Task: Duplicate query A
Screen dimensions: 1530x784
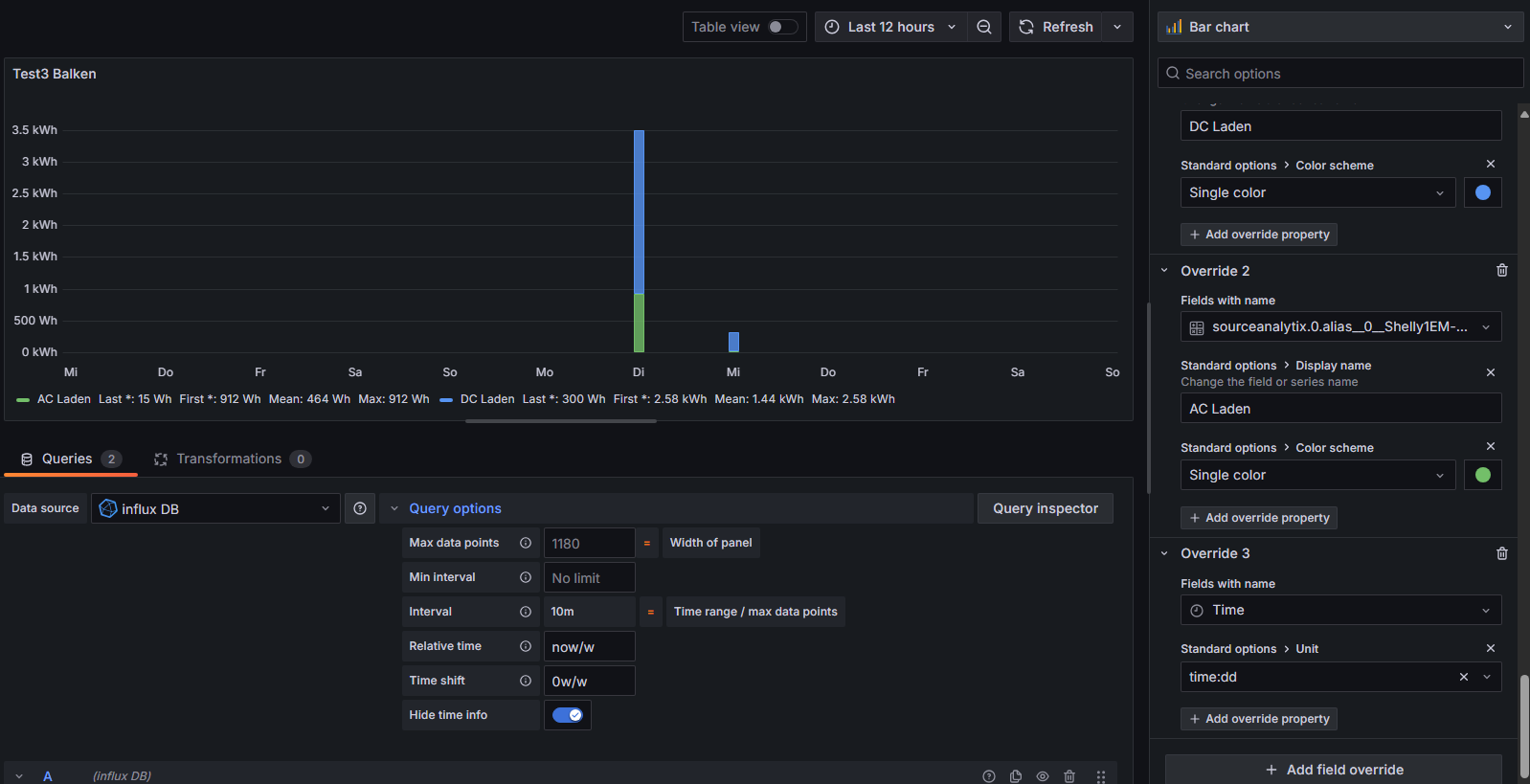Action: pyautogui.click(x=1016, y=776)
